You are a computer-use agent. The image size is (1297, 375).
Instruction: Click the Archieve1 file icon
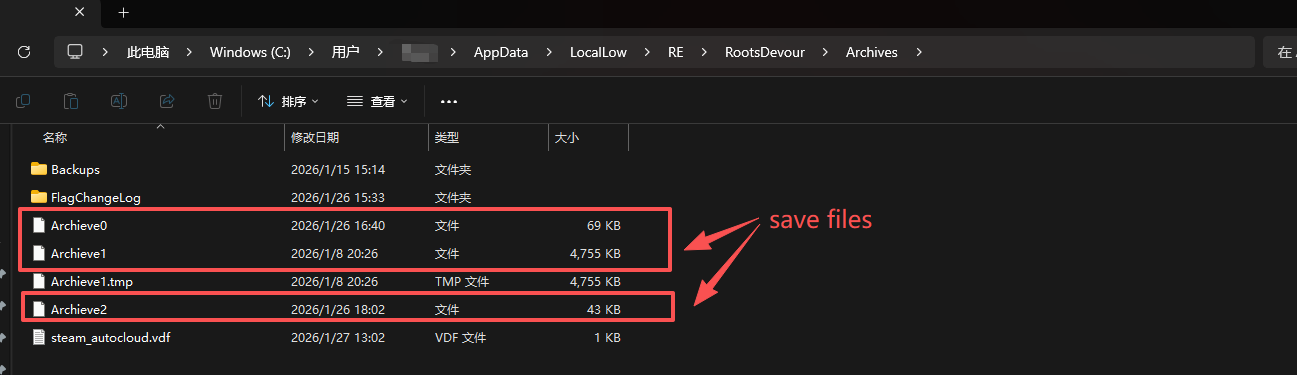[39, 254]
